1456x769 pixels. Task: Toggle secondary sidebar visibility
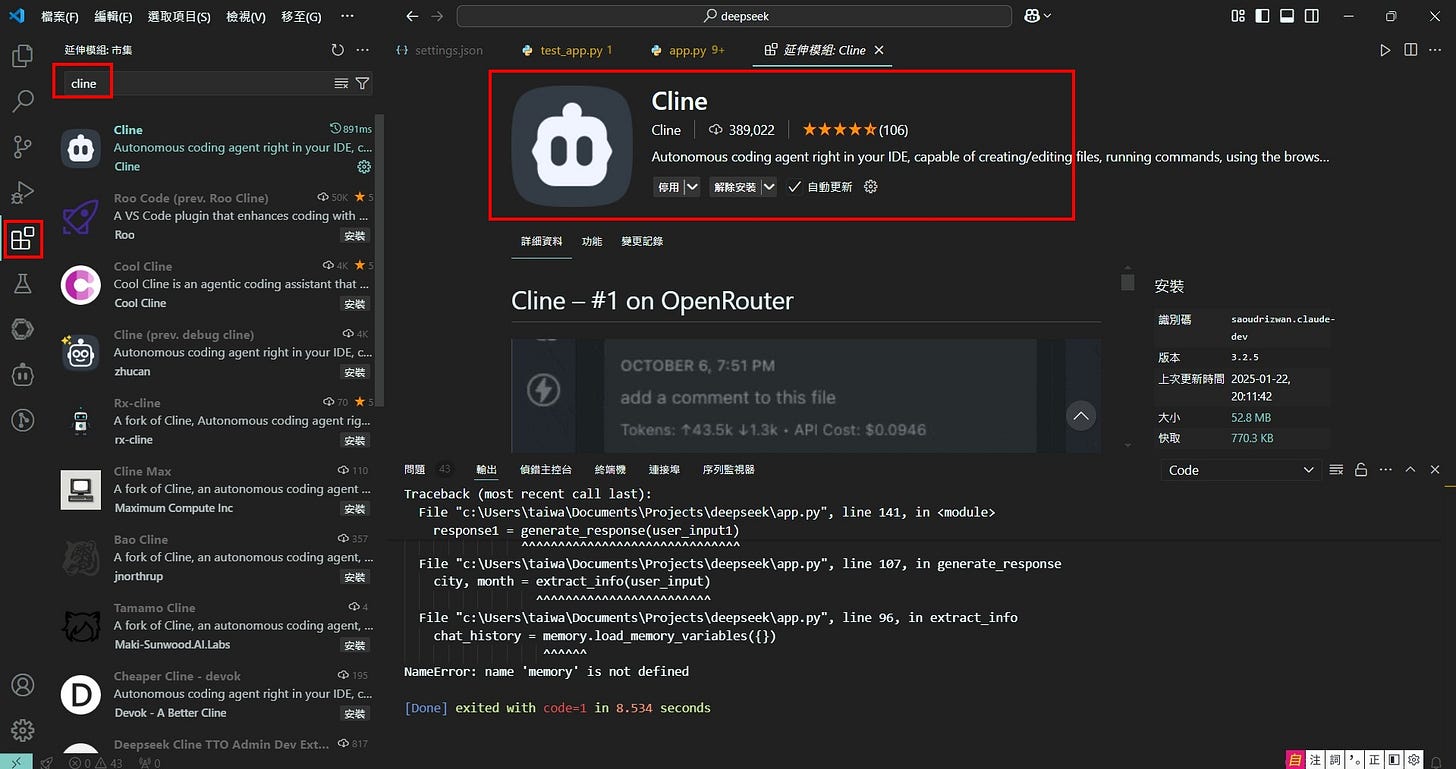tap(1314, 16)
